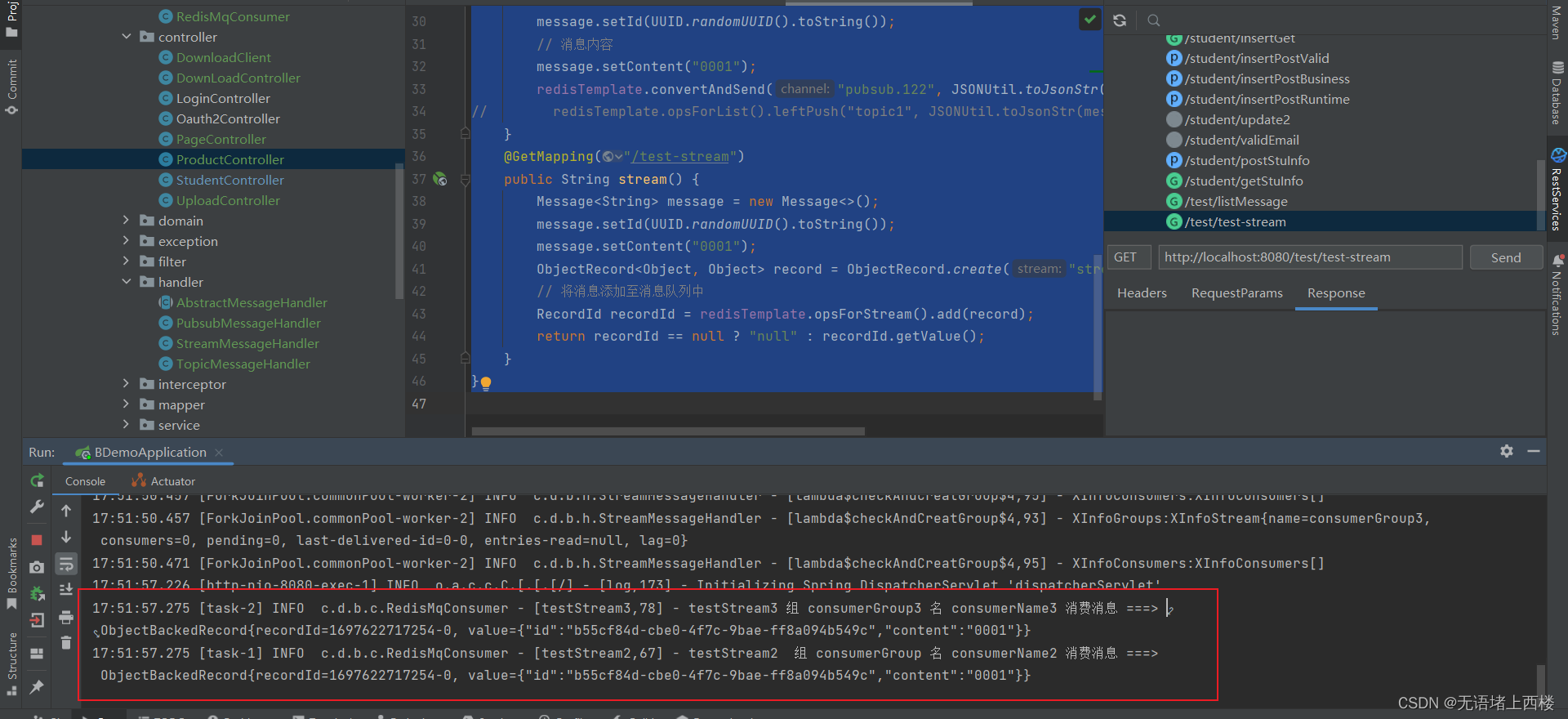Open Run panel settings gear

point(1507,451)
